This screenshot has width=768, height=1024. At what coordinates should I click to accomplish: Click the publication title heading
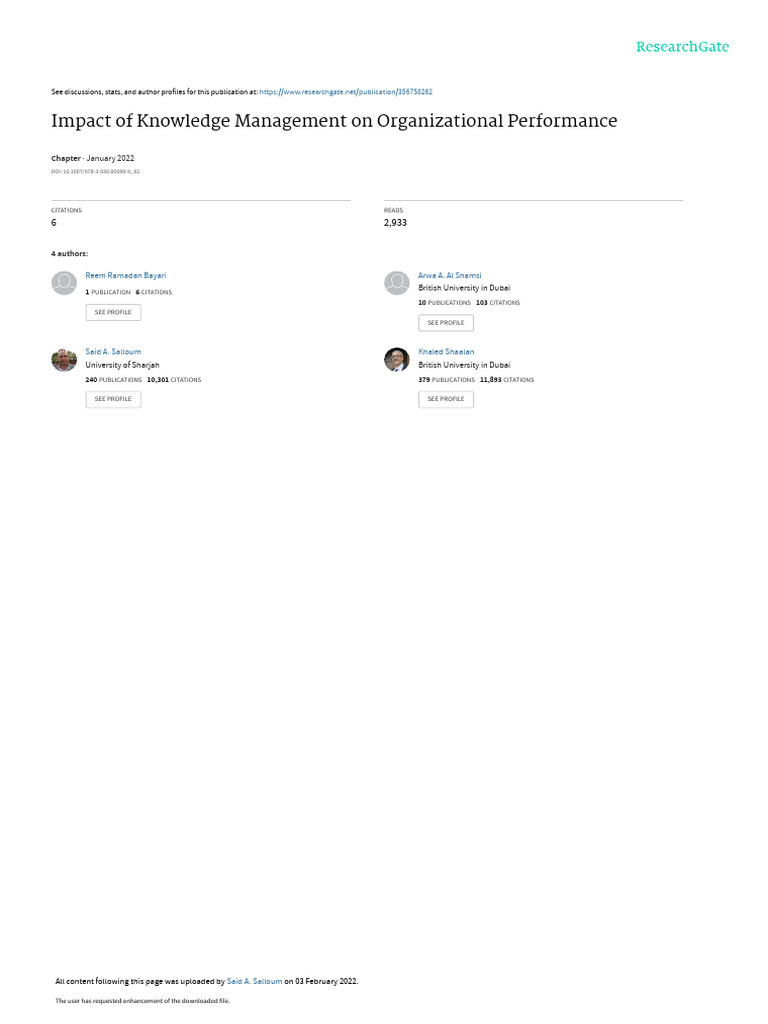pyautogui.click(x=334, y=121)
